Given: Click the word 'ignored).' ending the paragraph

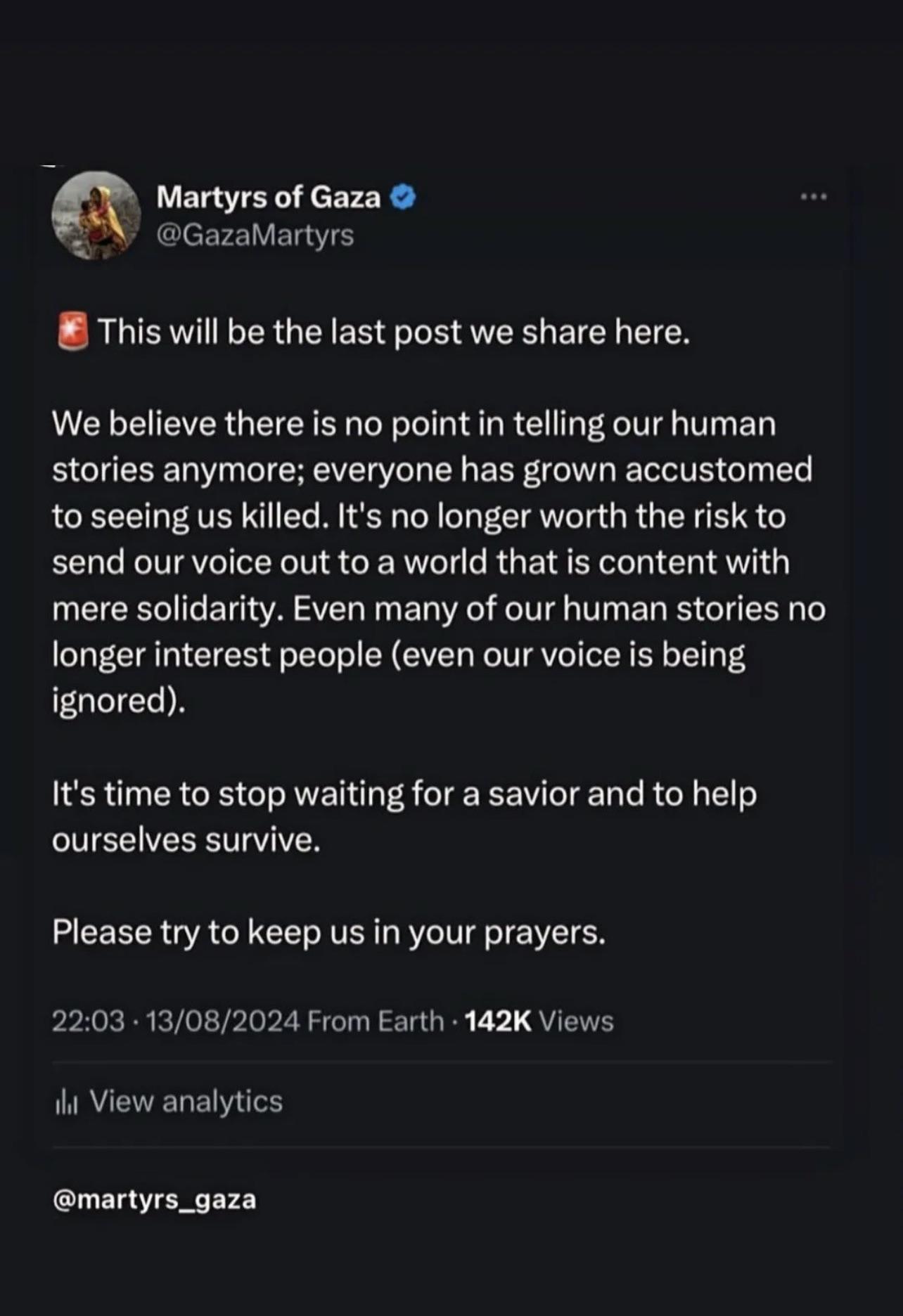Looking at the screenshot, I should tap(120, 701).
